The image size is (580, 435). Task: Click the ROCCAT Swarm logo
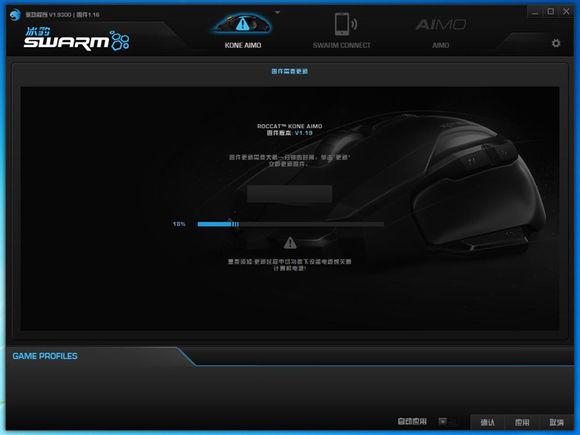(76, 39)
